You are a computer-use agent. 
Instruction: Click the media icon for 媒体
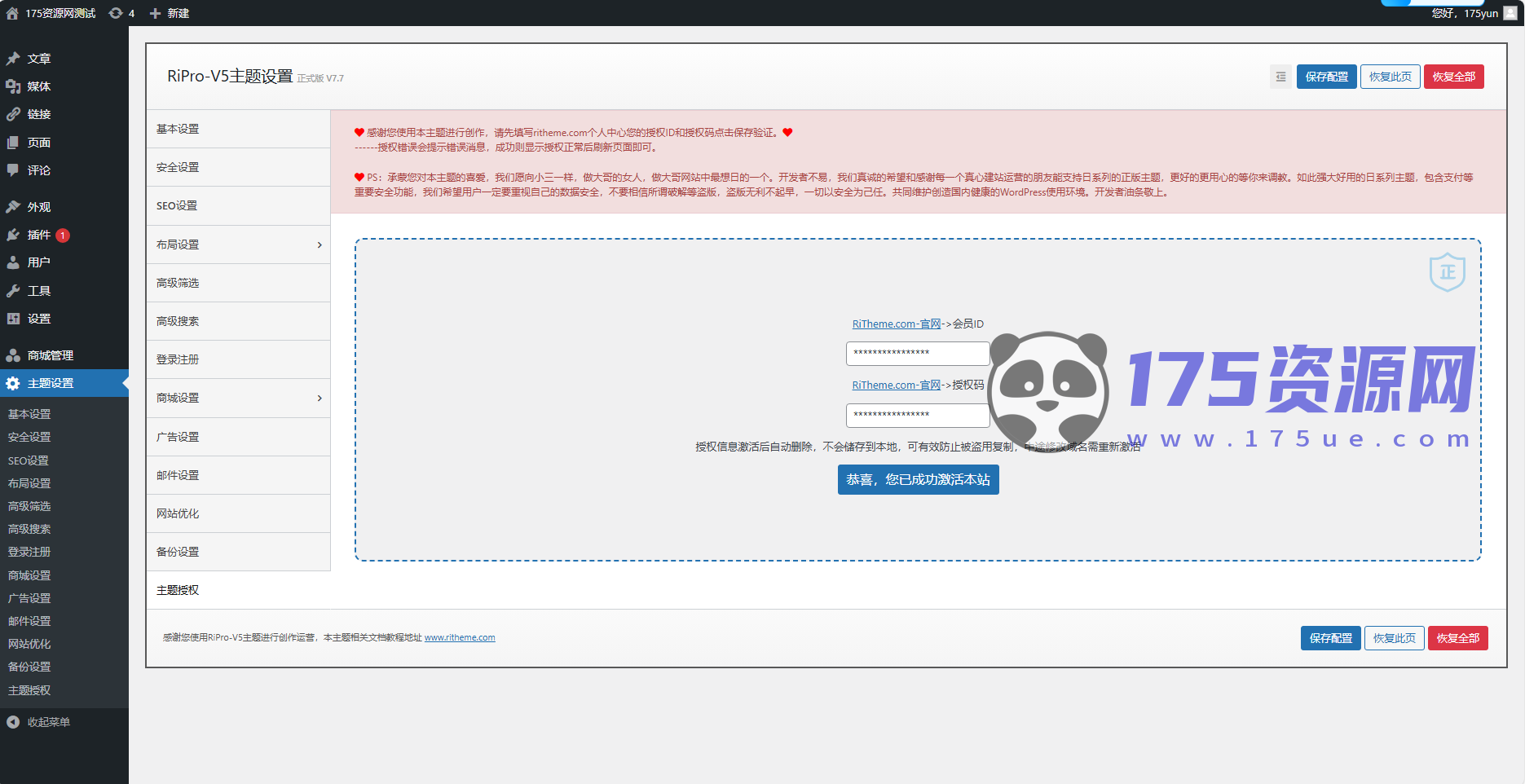pyautogui.click(x=13, y=86)
